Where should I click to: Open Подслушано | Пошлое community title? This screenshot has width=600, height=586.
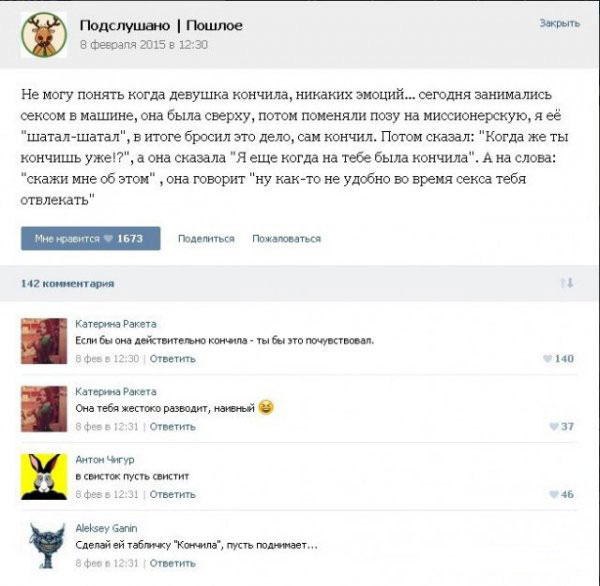click(161, 25)
